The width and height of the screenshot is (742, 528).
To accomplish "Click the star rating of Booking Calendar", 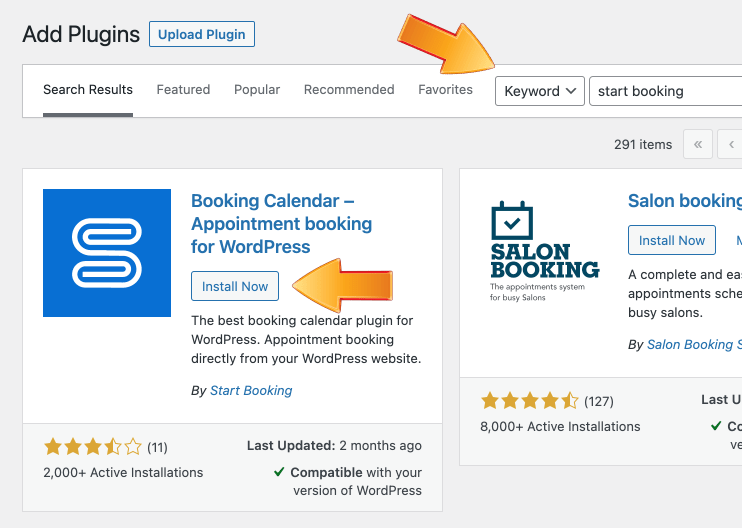I will coord(93,447).
